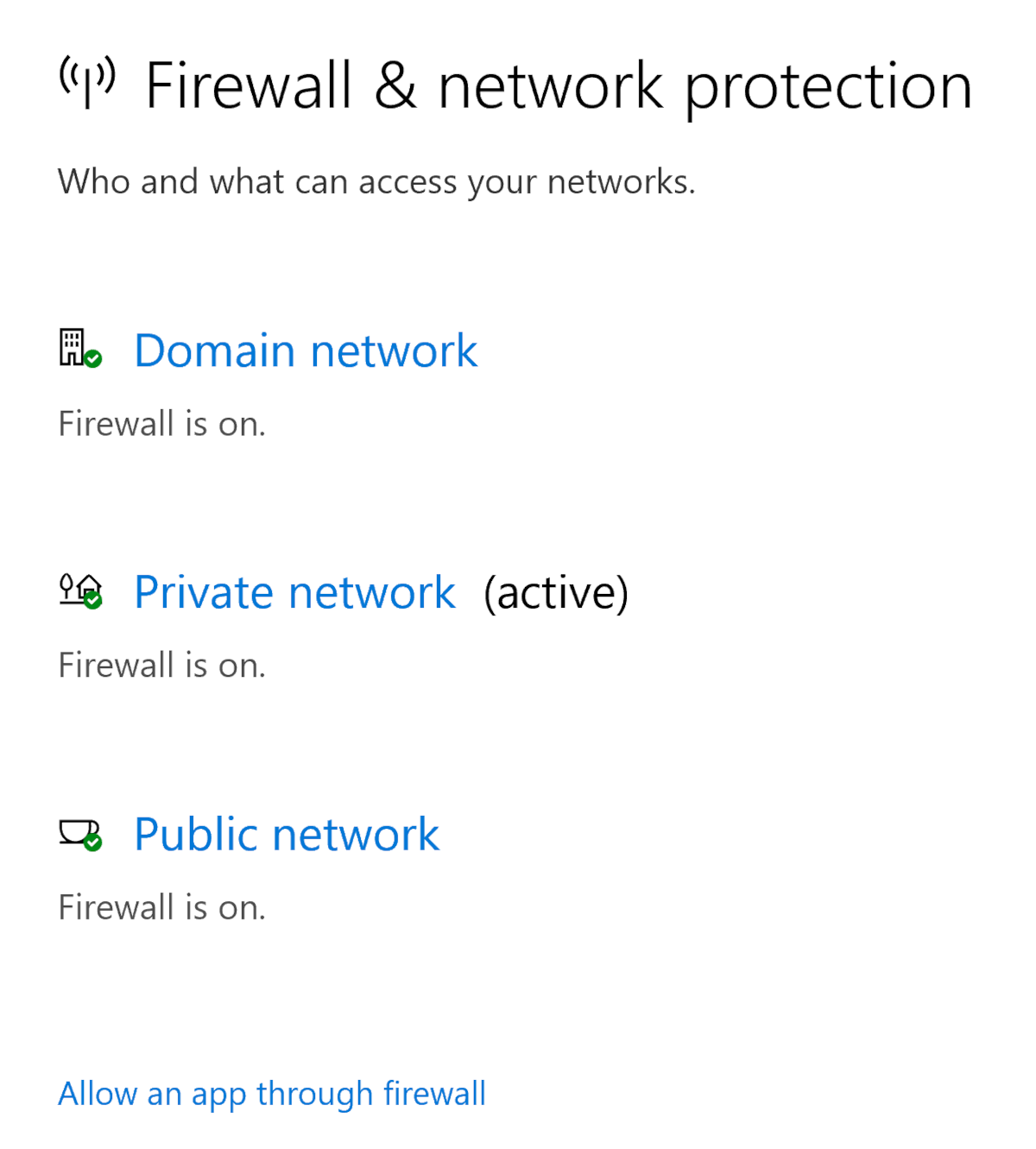Click the ampersand in the page heading

click(395, 86)
